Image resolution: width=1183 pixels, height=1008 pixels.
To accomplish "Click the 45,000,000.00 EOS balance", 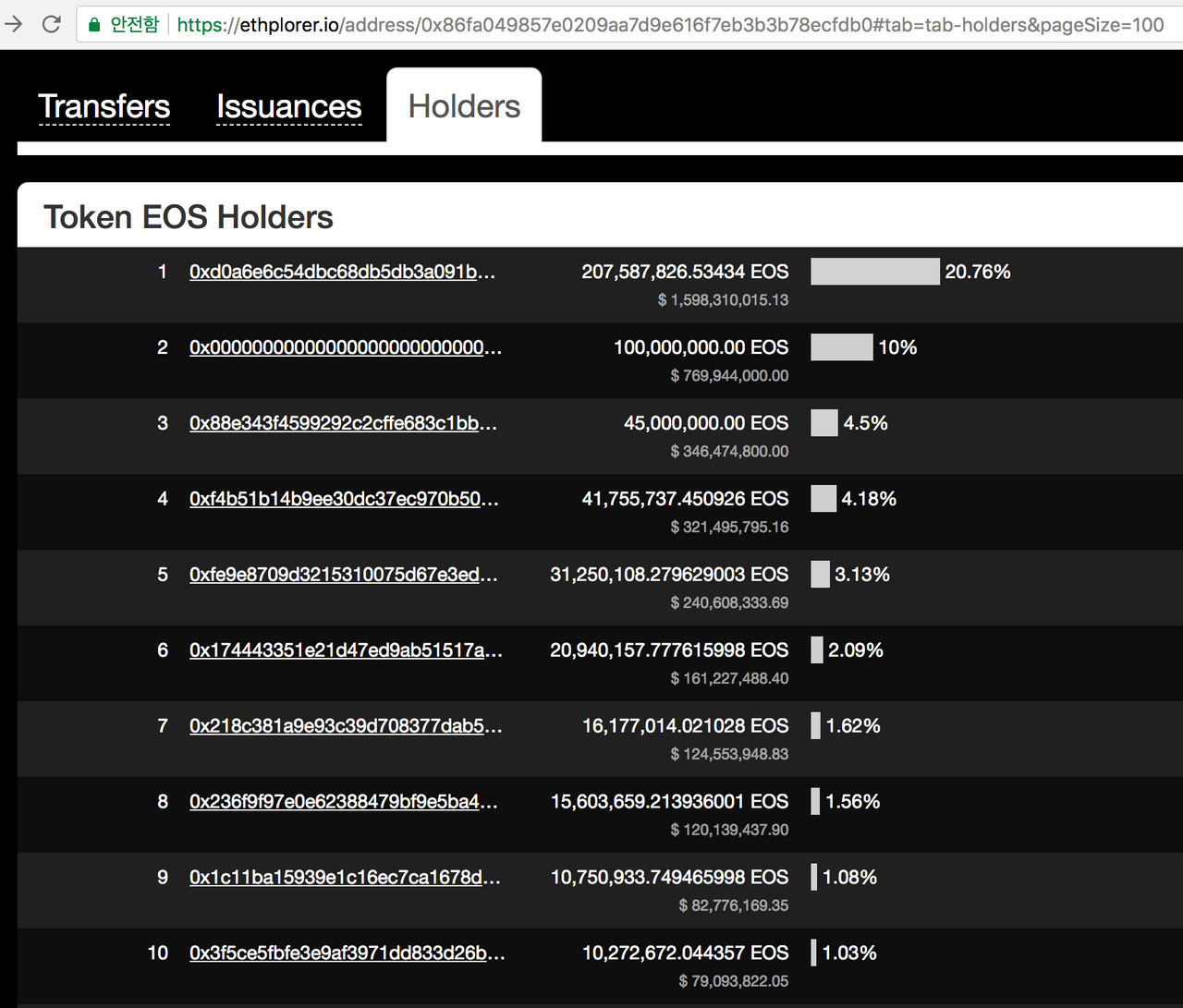I will (x=706, y=423).
